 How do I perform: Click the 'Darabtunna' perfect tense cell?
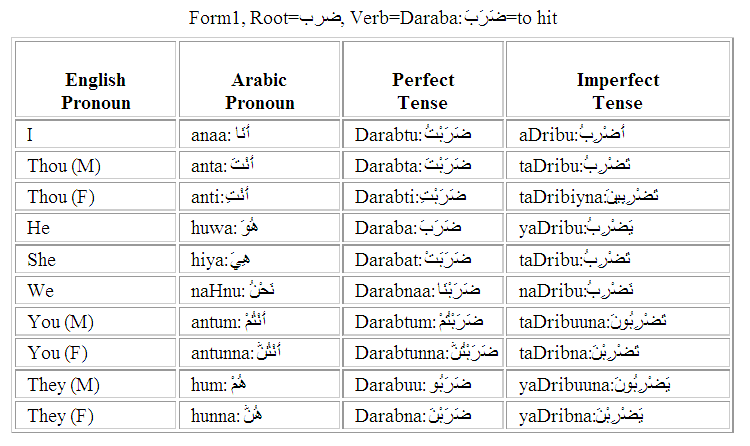pyautogui.click(x=423, y=353)
